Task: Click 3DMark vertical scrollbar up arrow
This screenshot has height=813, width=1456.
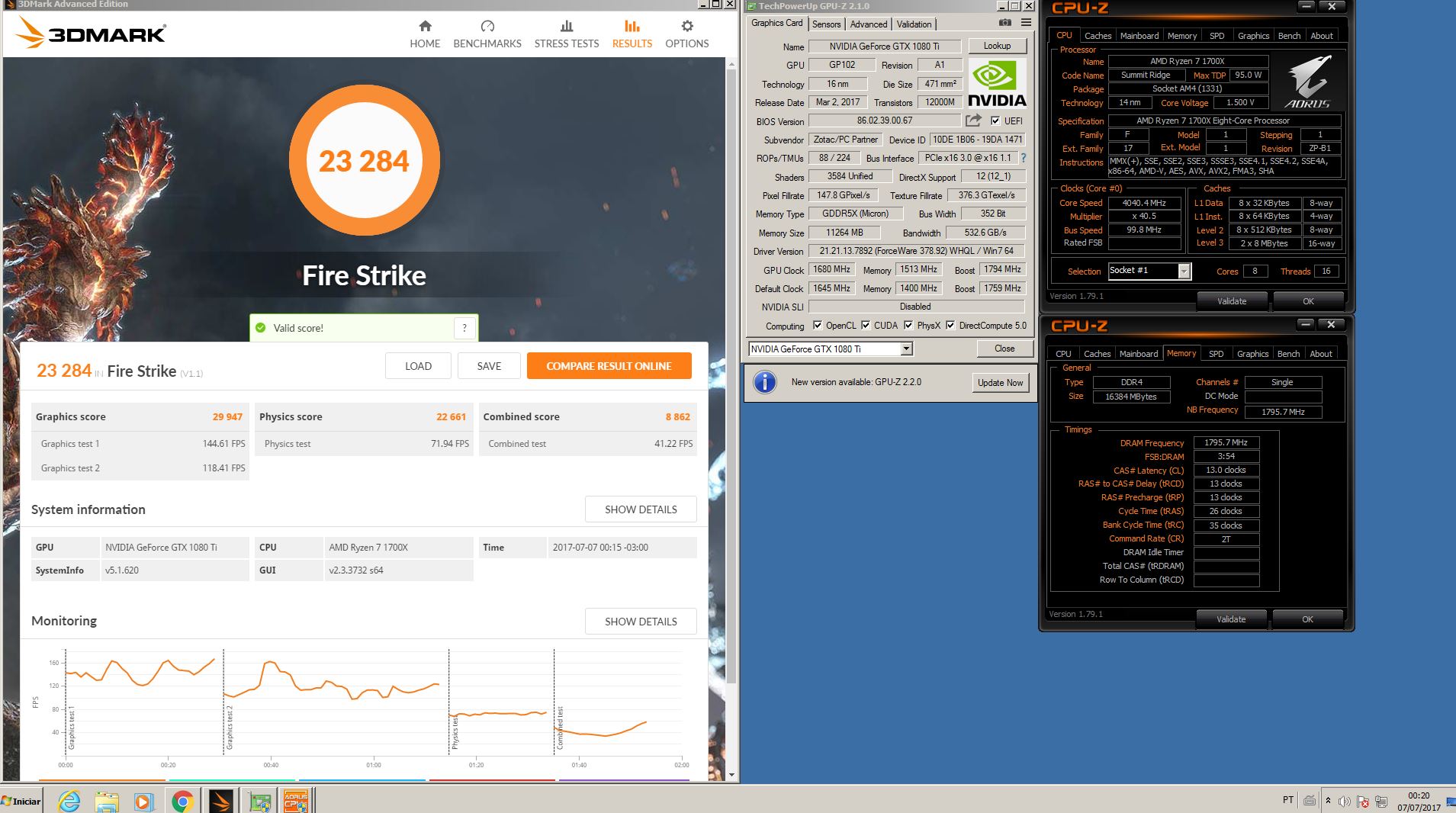Action: pos(731,64)
